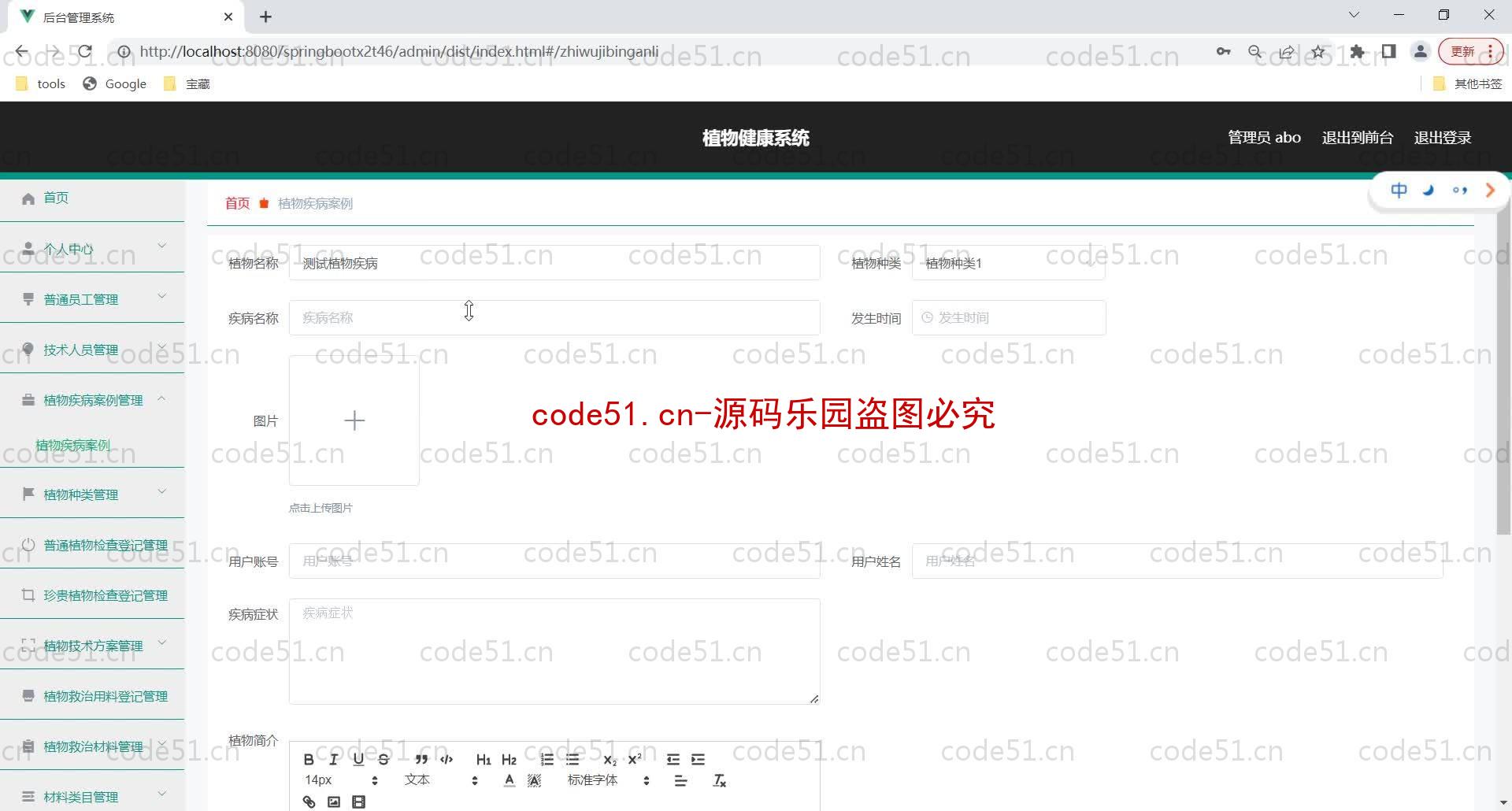Apply superscript formatting

click(635, 759)
